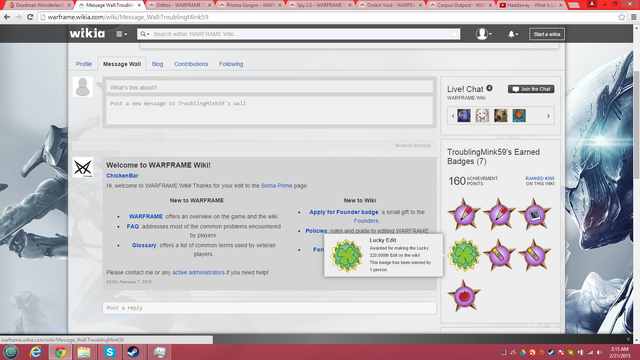Follow the WARFRAME overview link
The width and height of the screenshot is (640, 360).
click(x=145, y=216)
